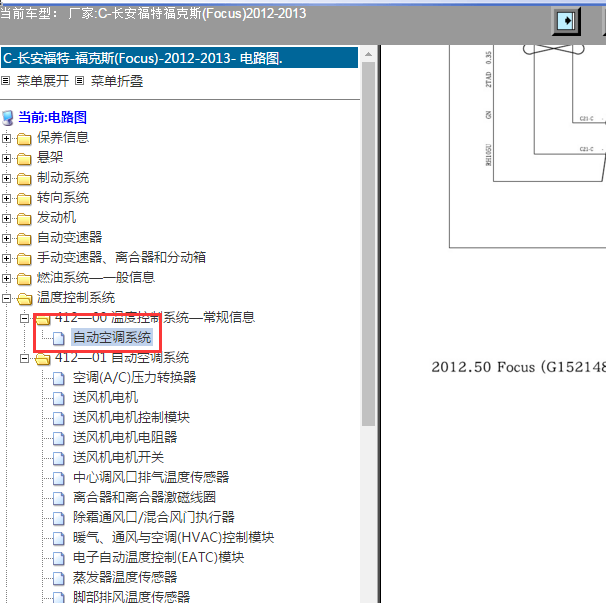Click the document icon beside 送风机电机
The image size is (606, 603).
pyautogui.click(x=59, y=398)
